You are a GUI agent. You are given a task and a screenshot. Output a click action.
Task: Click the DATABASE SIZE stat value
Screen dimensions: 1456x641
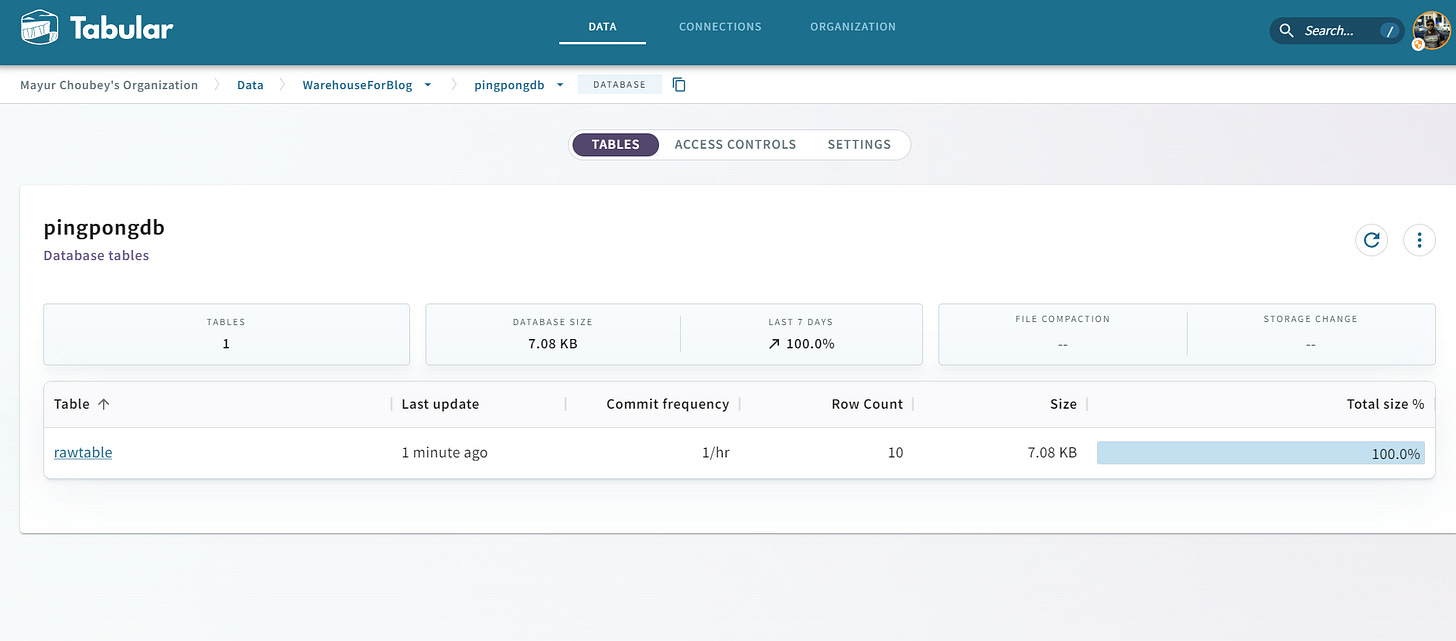553,344
